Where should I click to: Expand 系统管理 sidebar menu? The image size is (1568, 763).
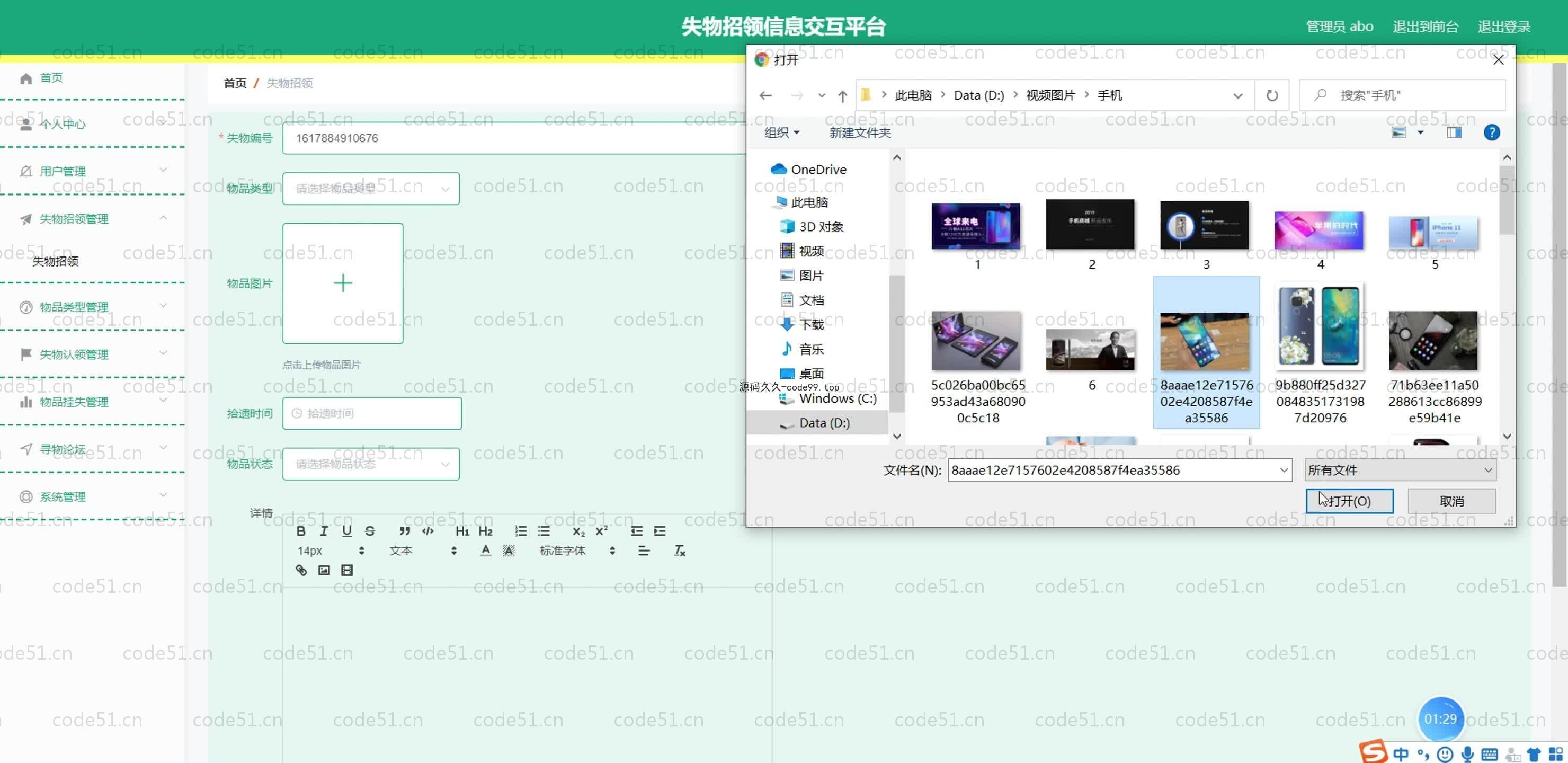click(93, 496)
